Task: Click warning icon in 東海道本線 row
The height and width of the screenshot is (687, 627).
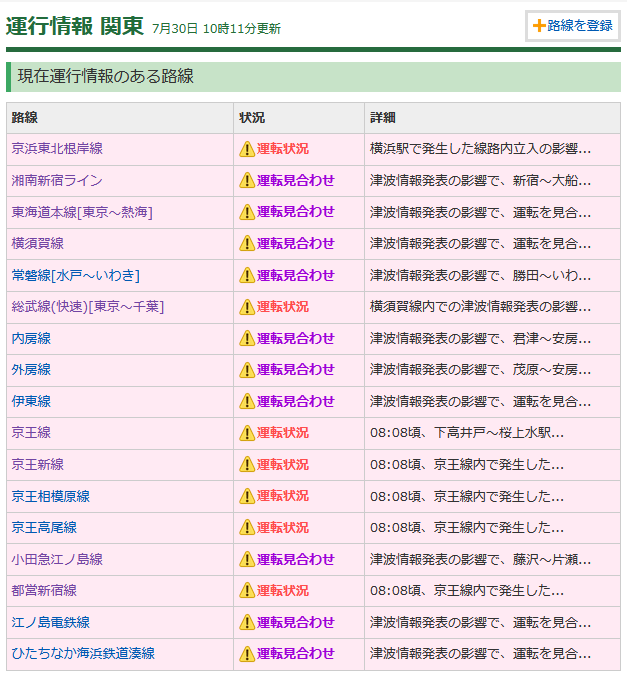Action: (x=247, y=212)
